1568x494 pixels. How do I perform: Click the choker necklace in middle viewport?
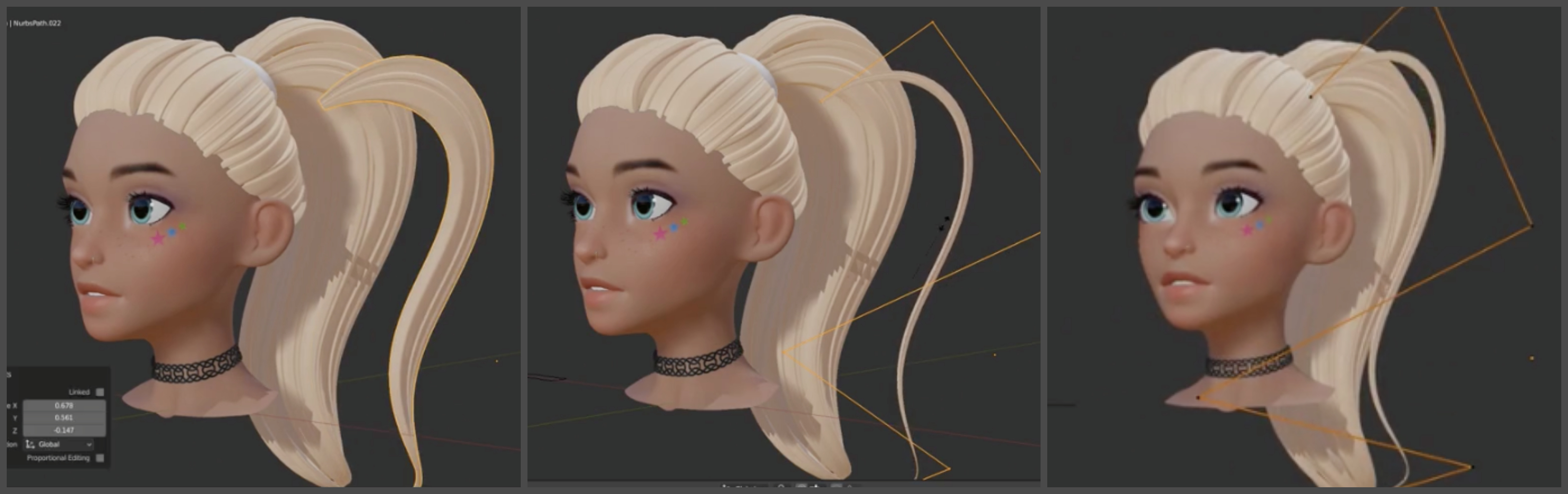coord(699,364)
